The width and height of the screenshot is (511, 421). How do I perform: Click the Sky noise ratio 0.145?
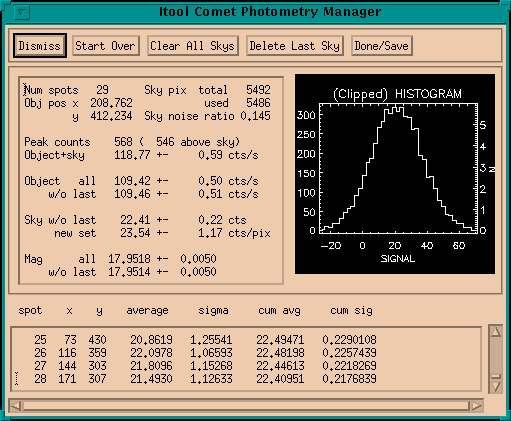[x=255, y=116]
